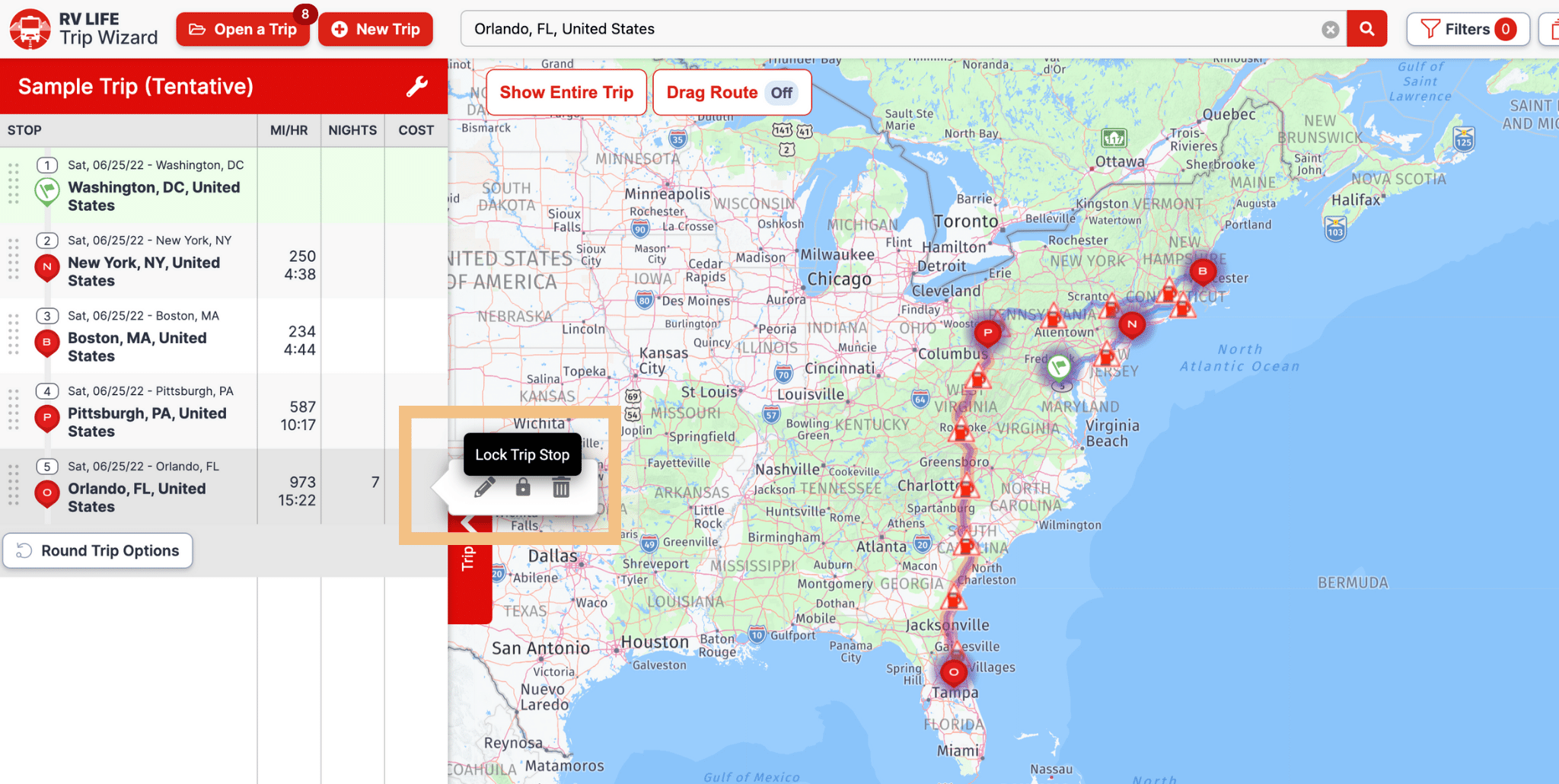Image resolution: width=1559 pixels, height=784 pixels.
Task: Select New York, NY stop row
Action: click(x=224, y=261)
